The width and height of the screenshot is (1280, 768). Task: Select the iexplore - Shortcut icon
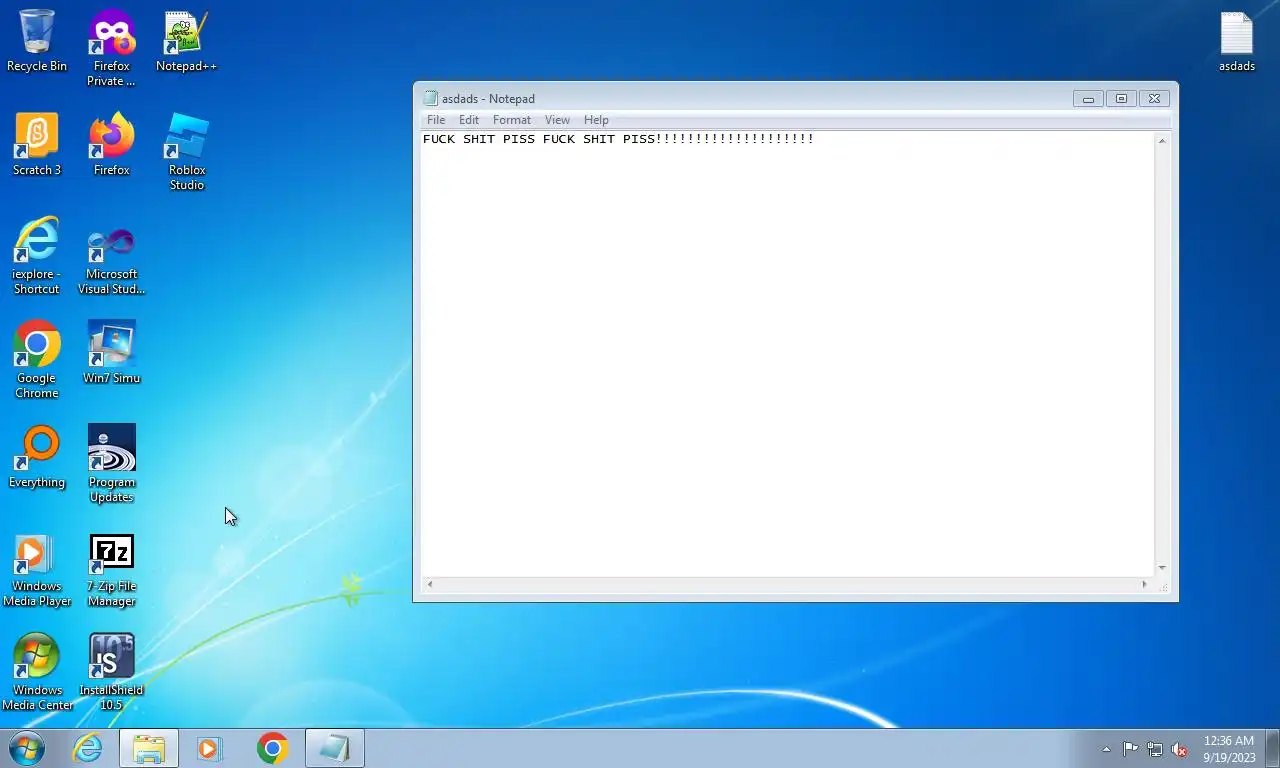[37, 256]
